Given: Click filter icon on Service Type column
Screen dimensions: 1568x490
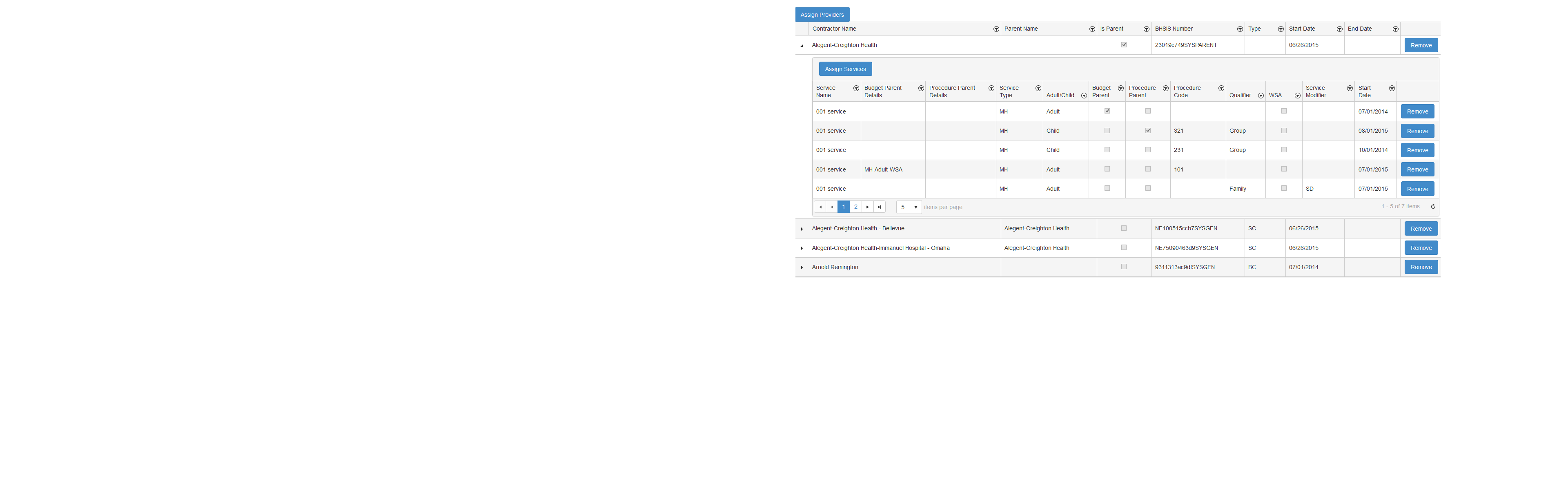Looking at the screenshot, I should pyautogui.click(x=1038, y=89).
